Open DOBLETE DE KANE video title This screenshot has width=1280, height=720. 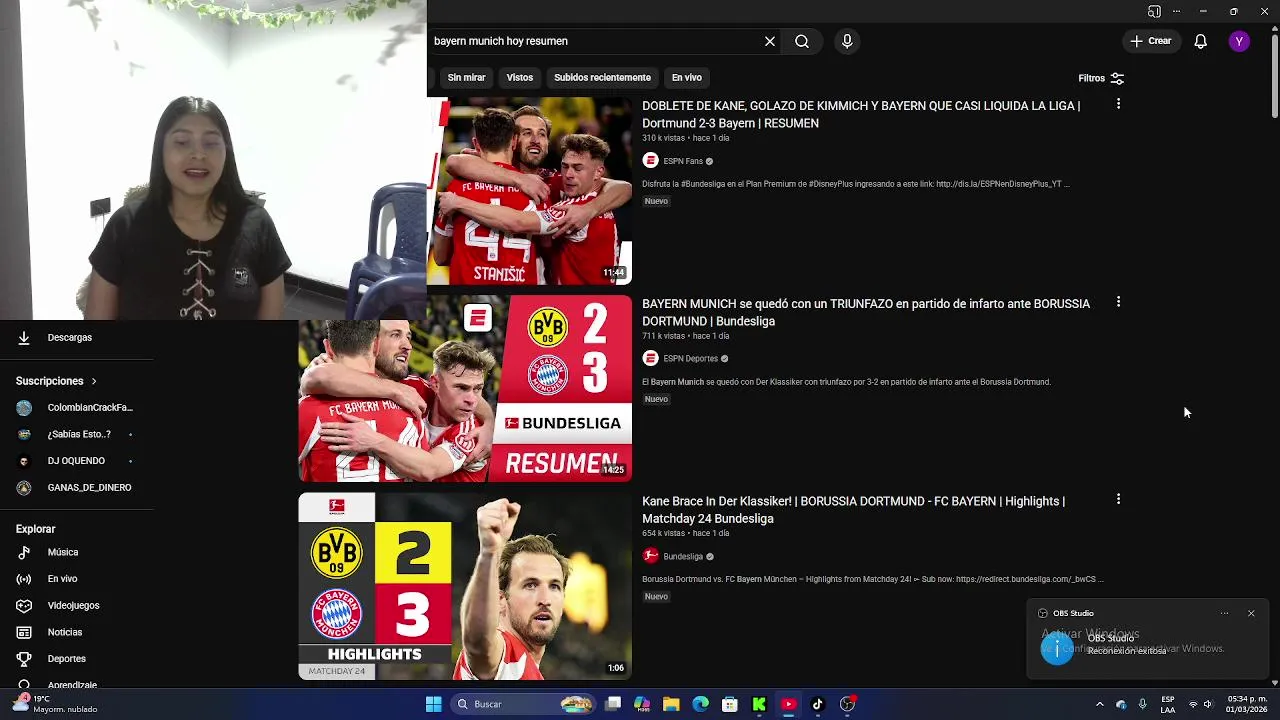861,114
